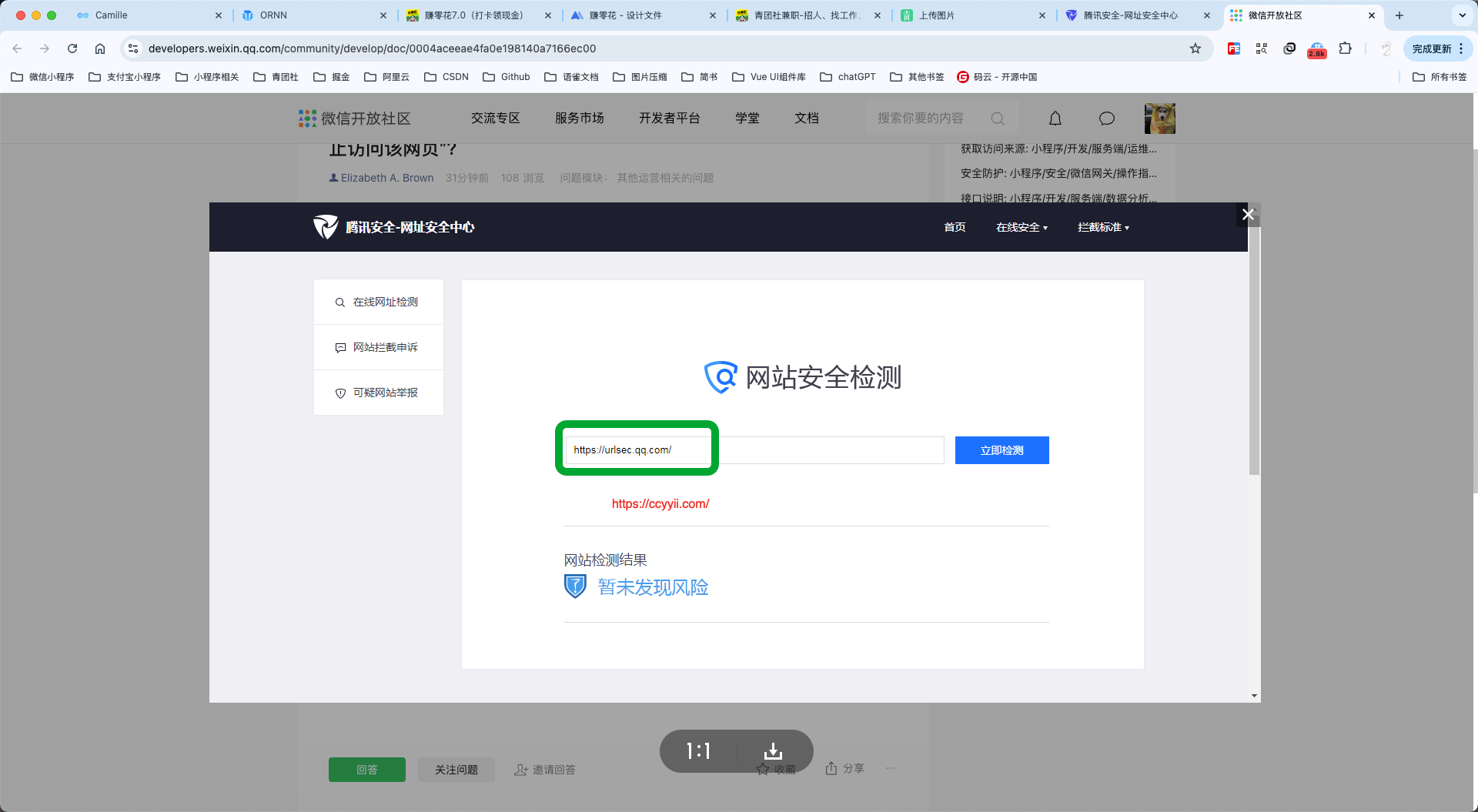This screenshot has width=1478, height=812.
Task: Click the 关注问题 follow button
Action: 456,770
